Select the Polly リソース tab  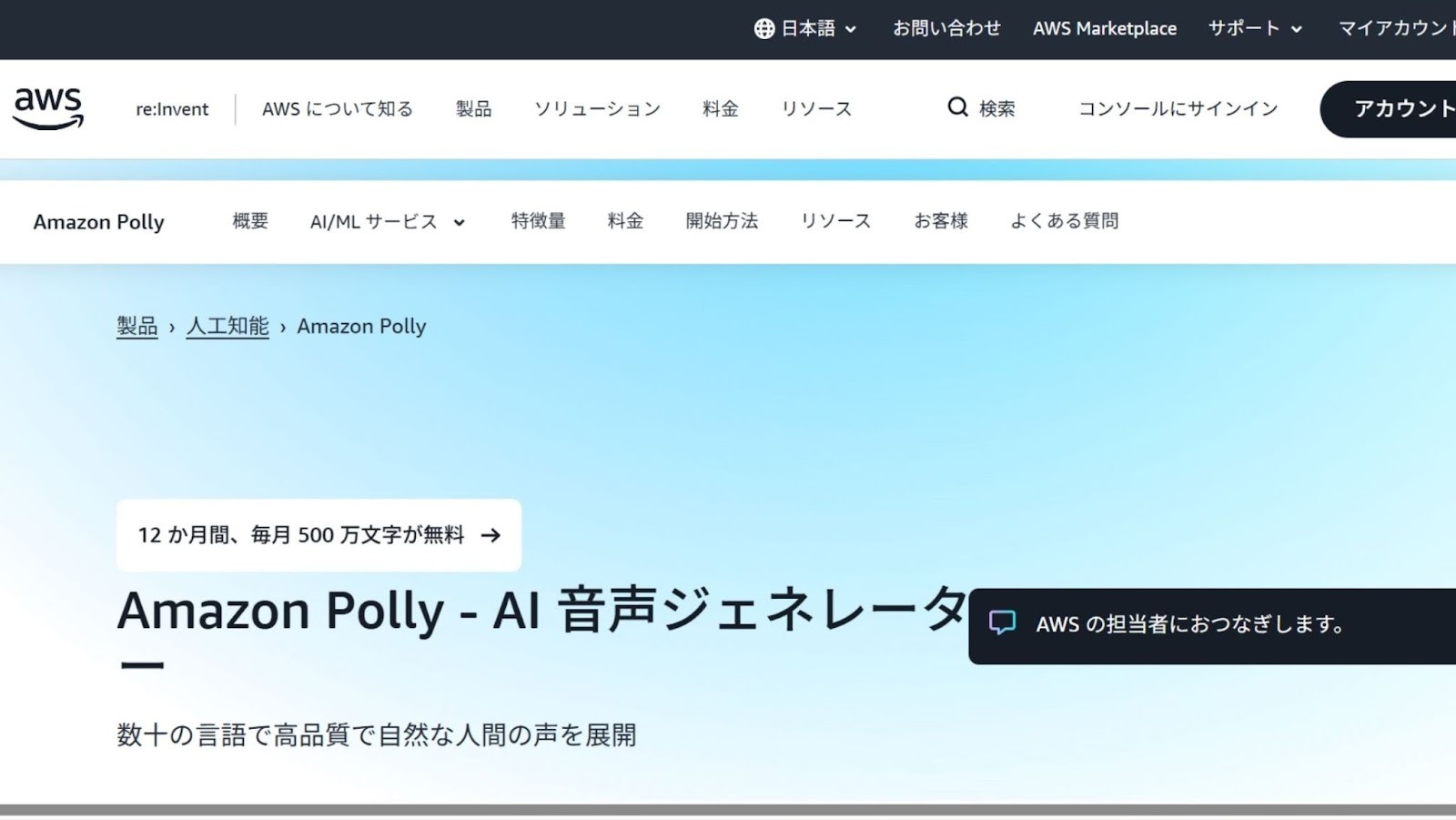coord(835,221)
